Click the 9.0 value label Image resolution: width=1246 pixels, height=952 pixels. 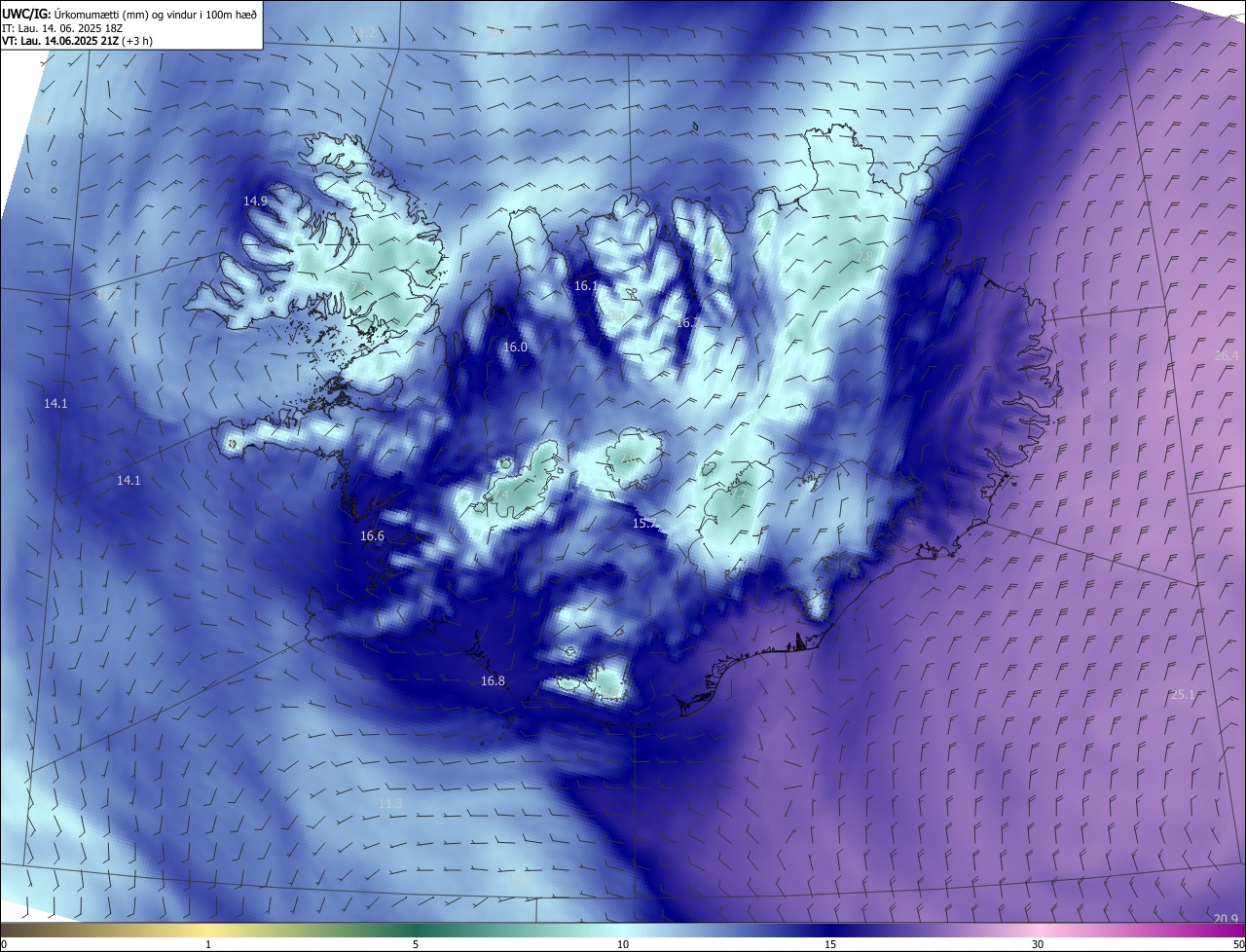click(x=616, y=315)
